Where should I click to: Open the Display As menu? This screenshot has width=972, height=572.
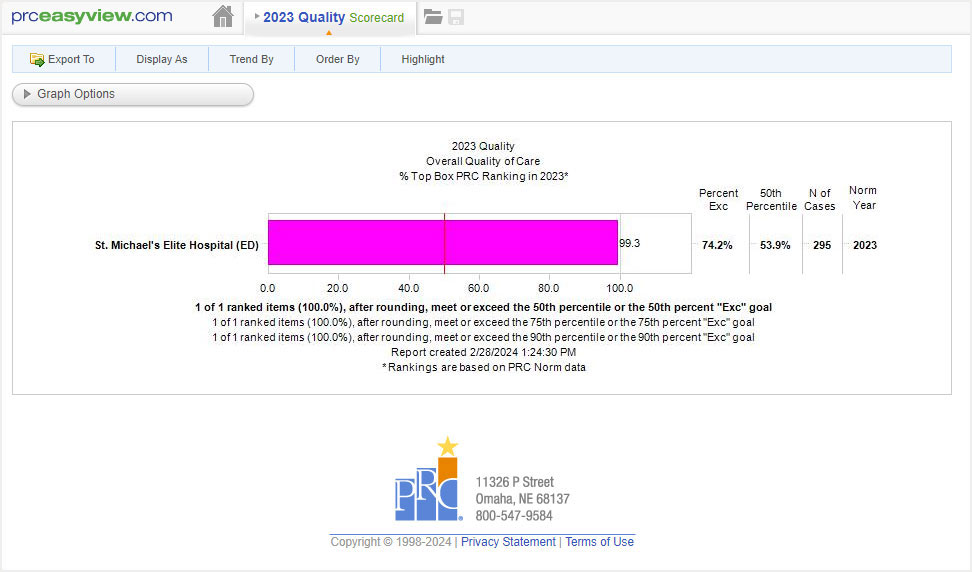click(161, 59)
